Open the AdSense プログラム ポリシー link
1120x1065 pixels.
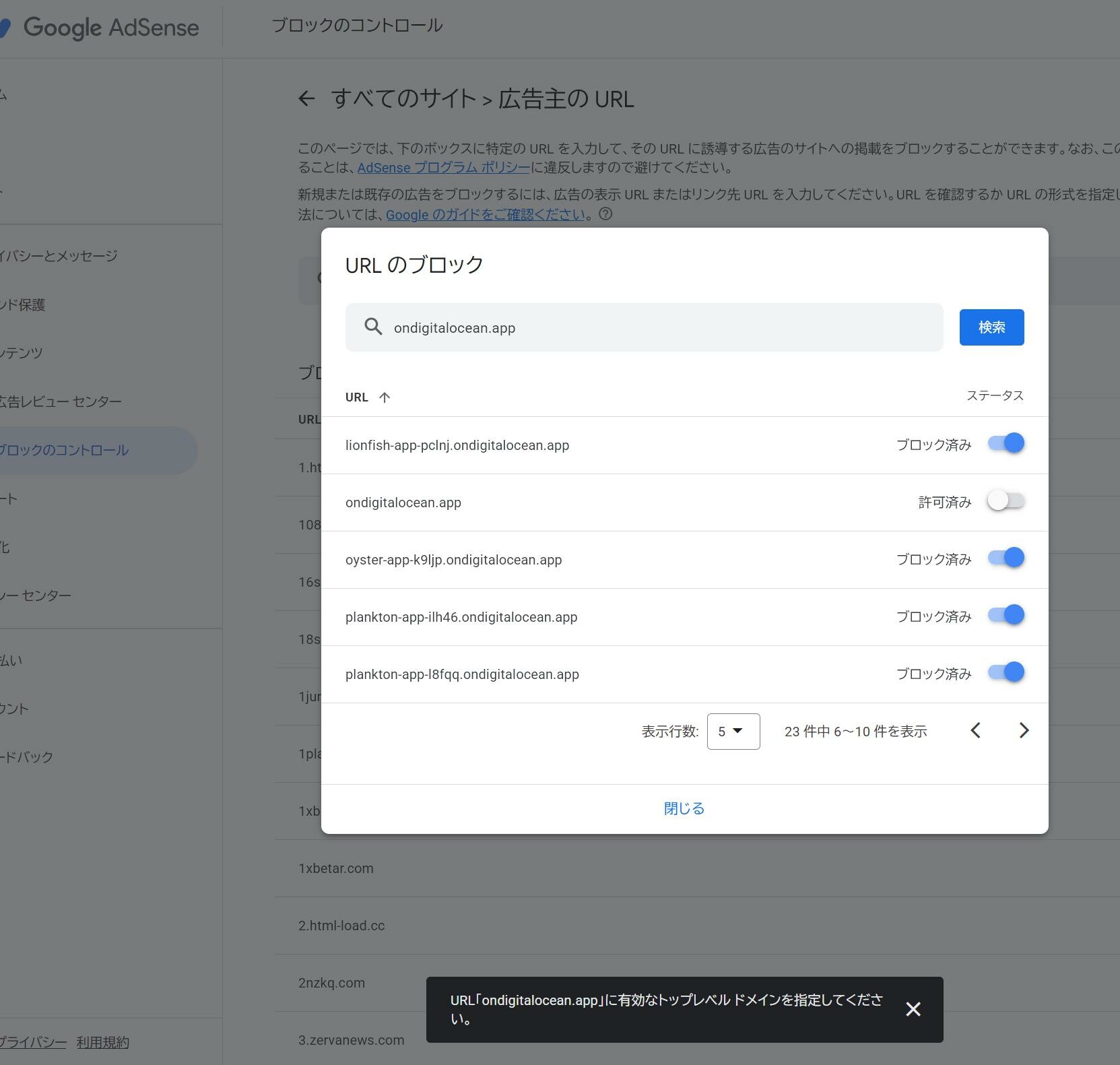pos(443,168)
